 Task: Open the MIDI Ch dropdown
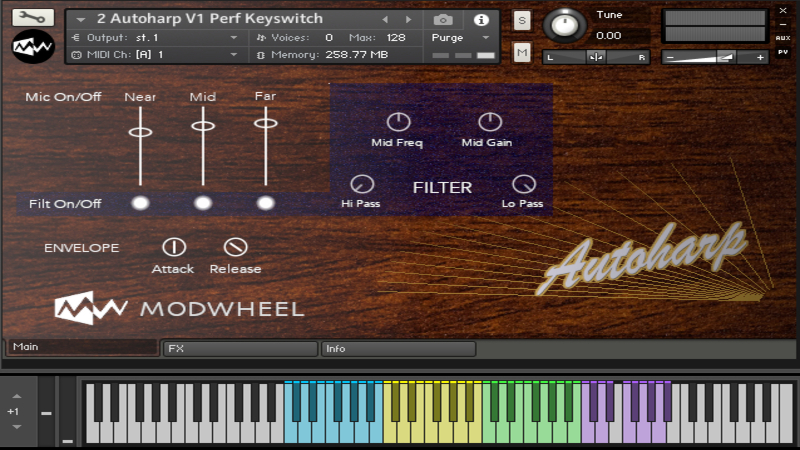tap(234, 54)
